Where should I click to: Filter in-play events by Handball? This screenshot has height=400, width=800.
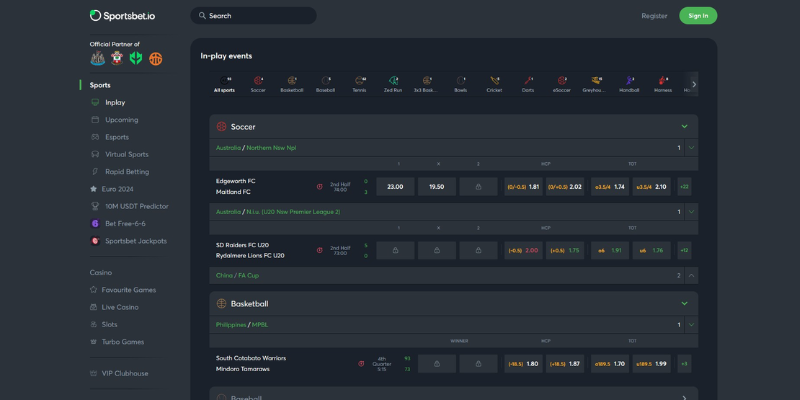click(x=629, y=84)
